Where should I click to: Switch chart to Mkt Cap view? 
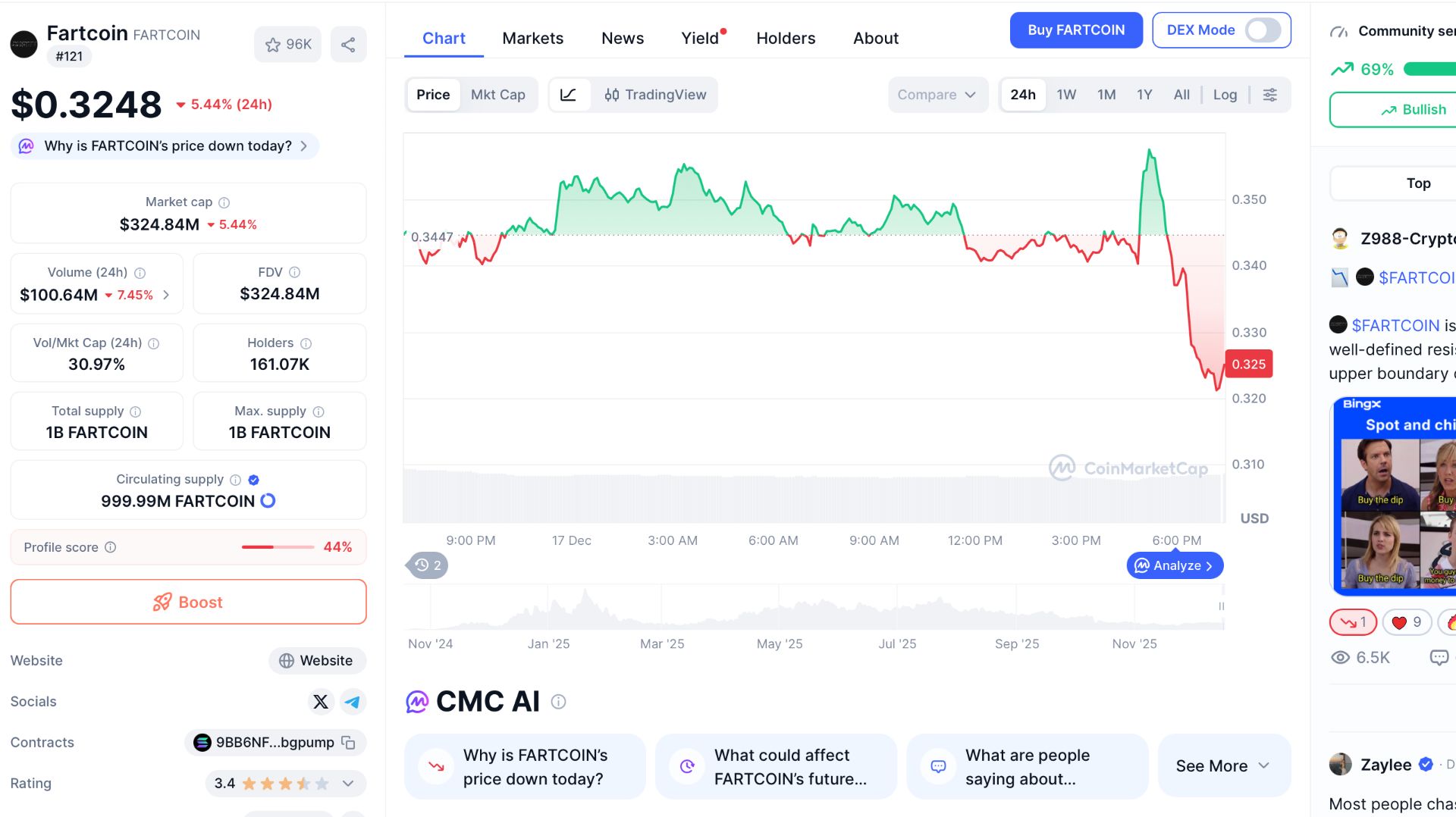click(x=497, y=95)
